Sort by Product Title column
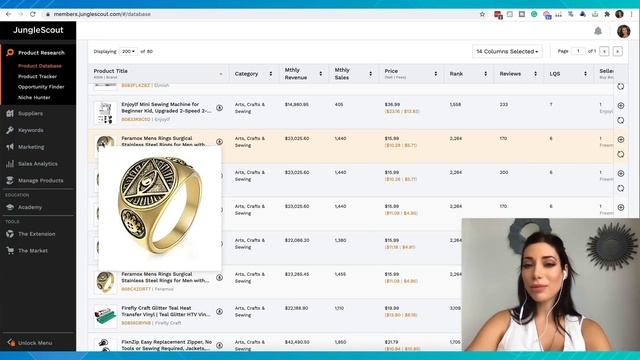This screenshot has height=360, width=640. coord(221,74)
